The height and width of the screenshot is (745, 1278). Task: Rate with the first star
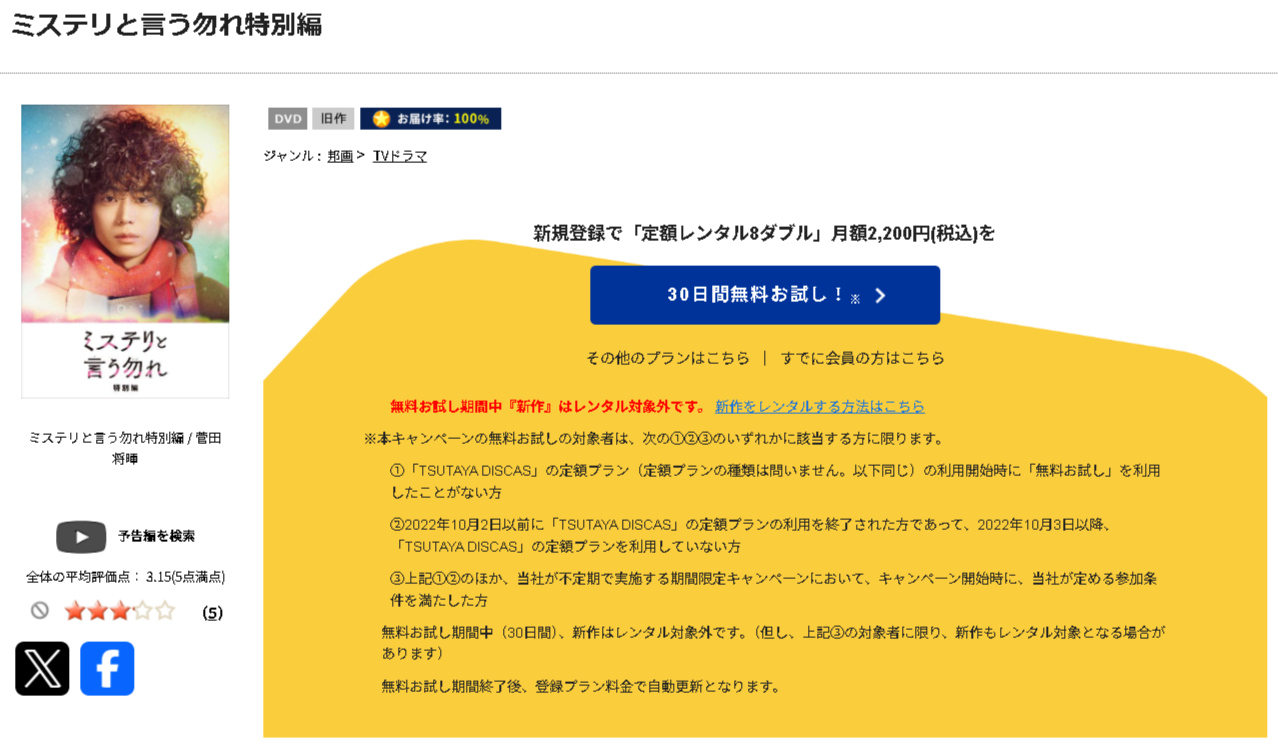click(75, 610)
